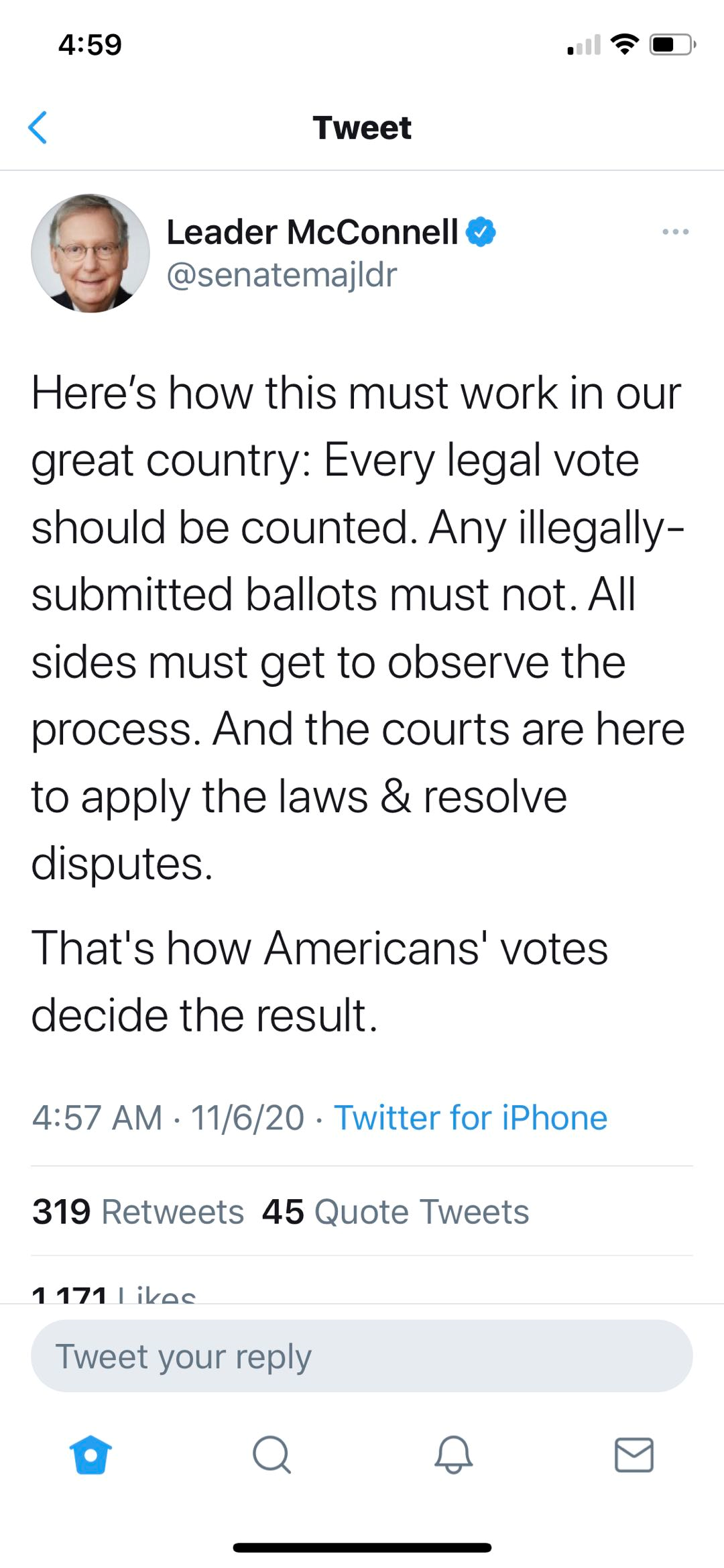
Task: Open the Notifications bell tab
Action: [453, 1455]
